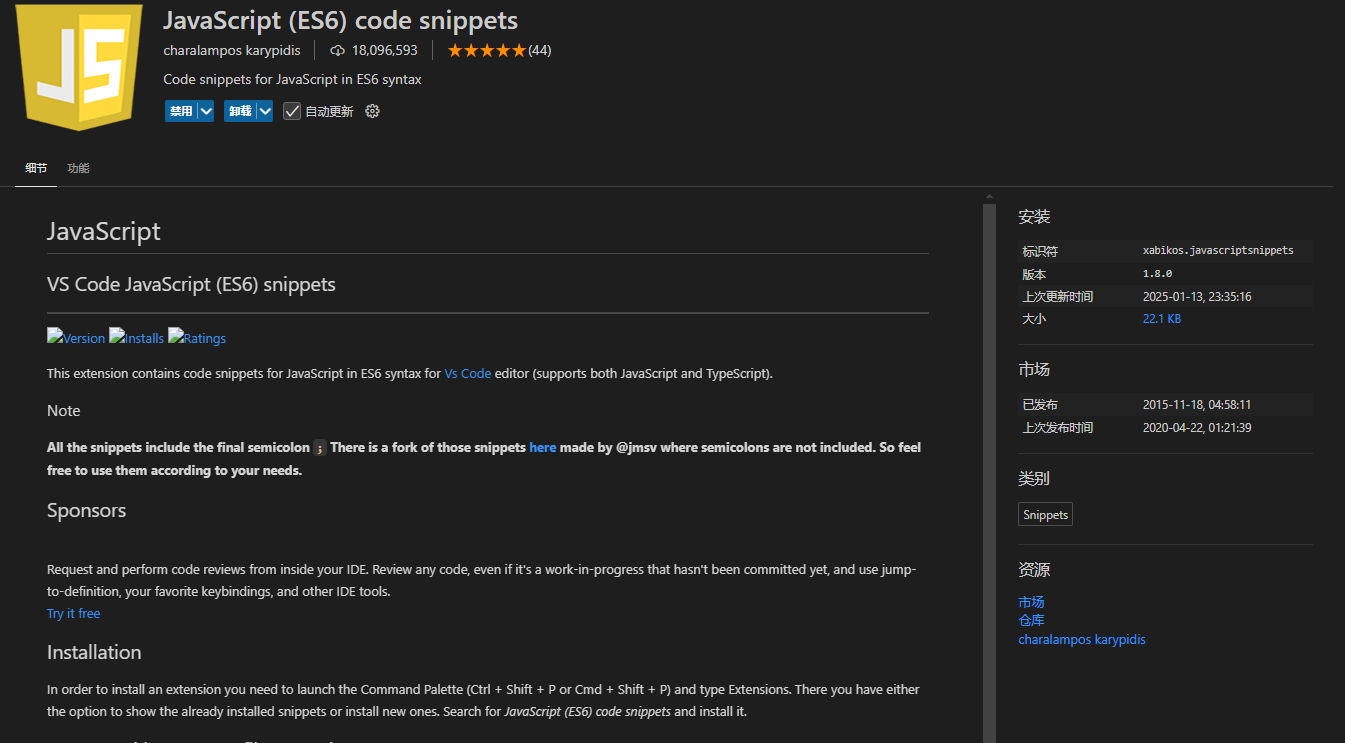
Task: Click the five-star rating icons
Action: tap(486, 50)
